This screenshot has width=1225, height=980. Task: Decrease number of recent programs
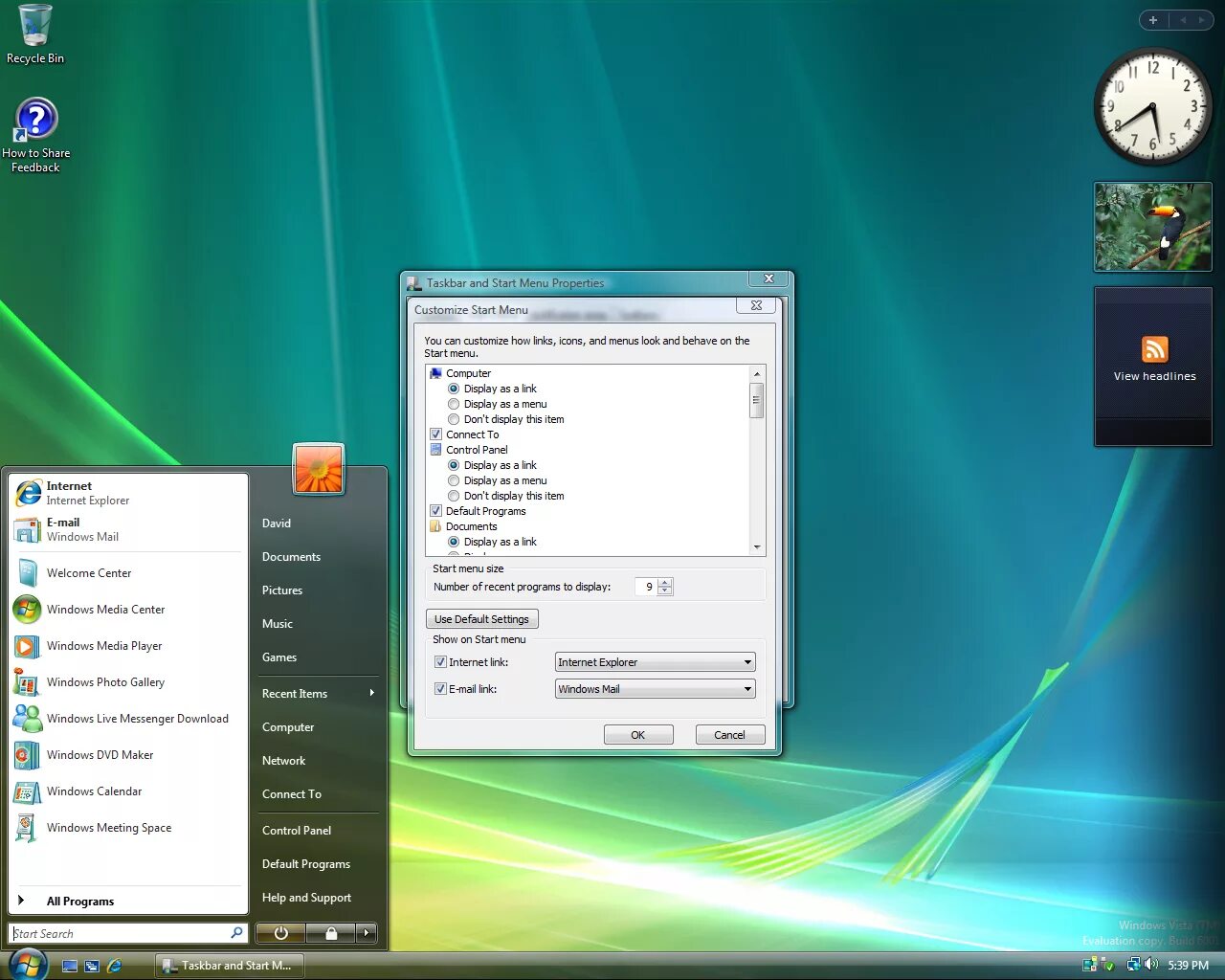[x=665, y=590]
